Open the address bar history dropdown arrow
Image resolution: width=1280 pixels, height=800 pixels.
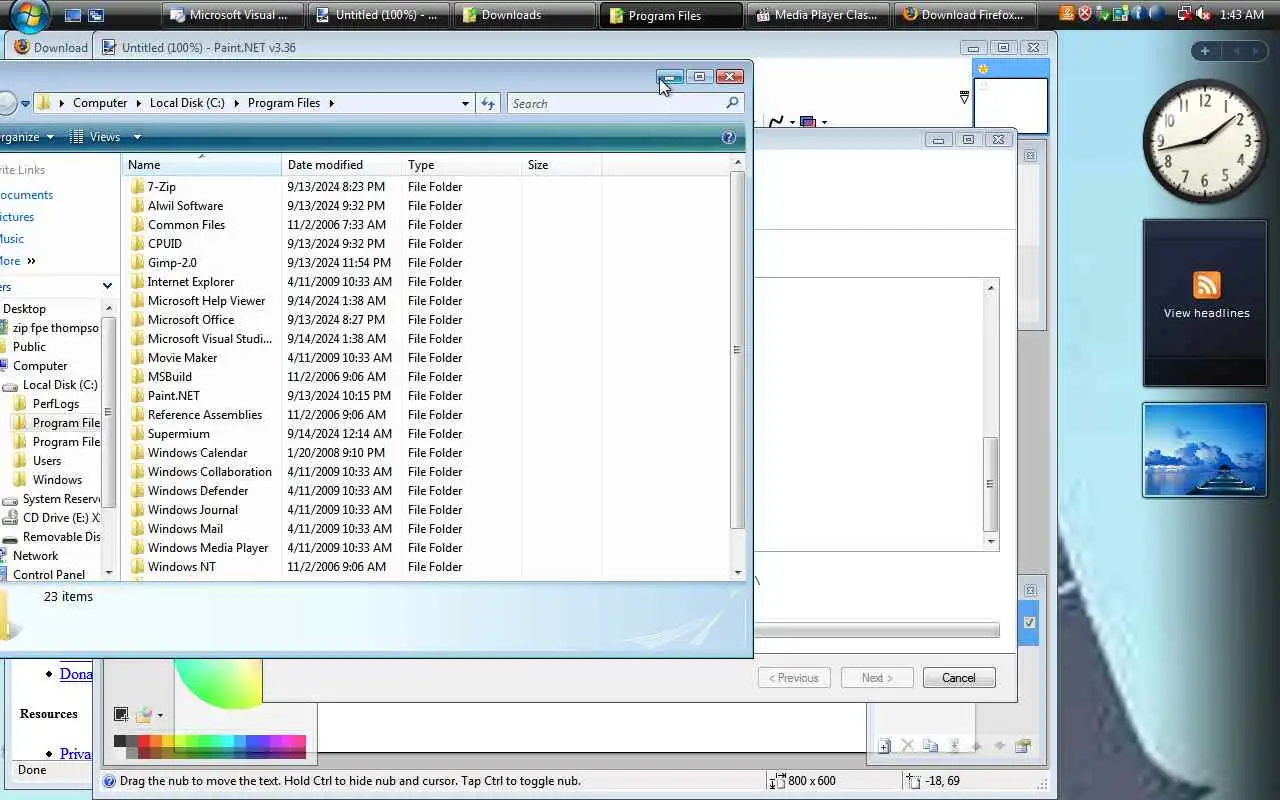click(465, 103)
